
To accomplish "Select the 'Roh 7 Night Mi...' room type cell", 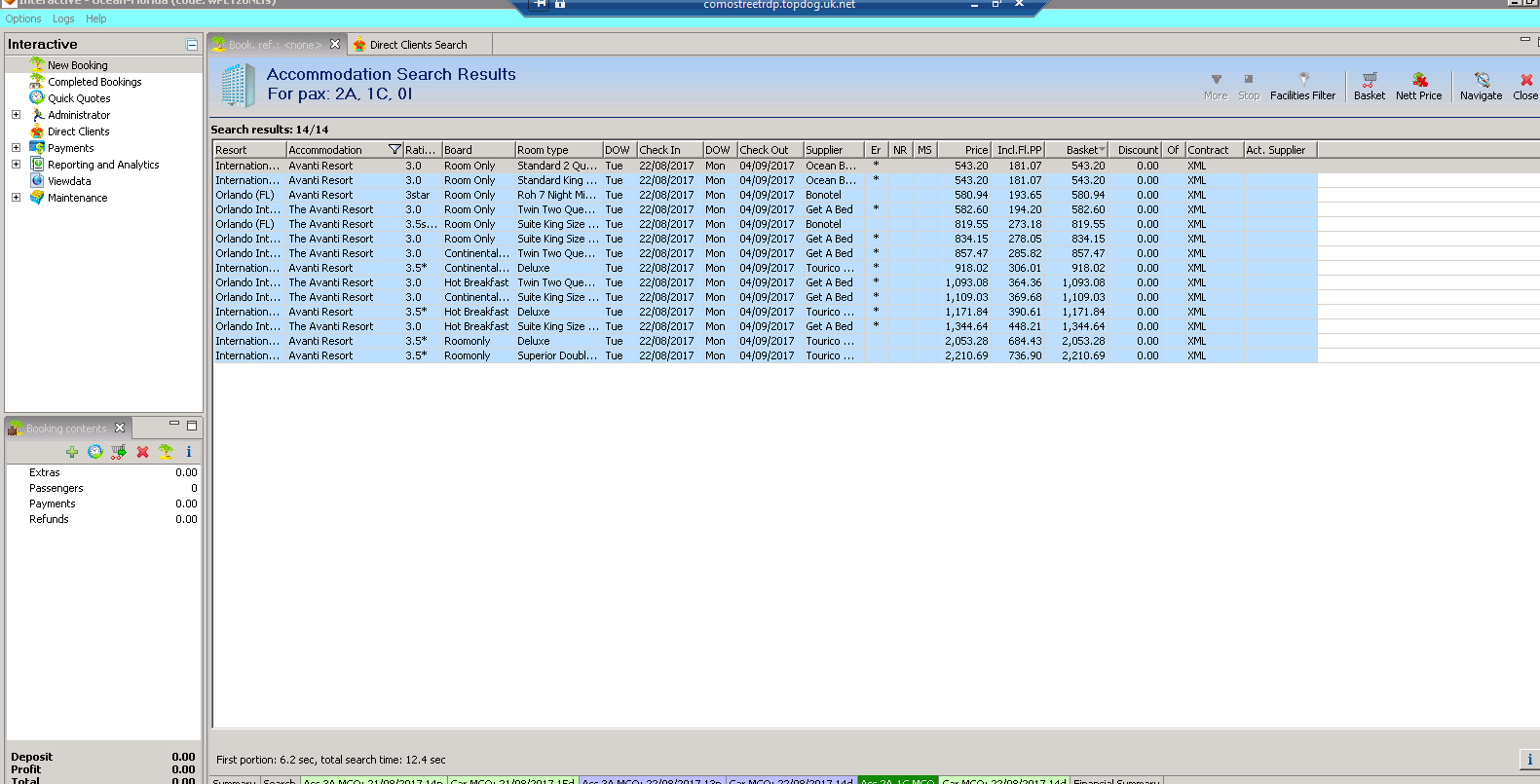I will point(558,195).
